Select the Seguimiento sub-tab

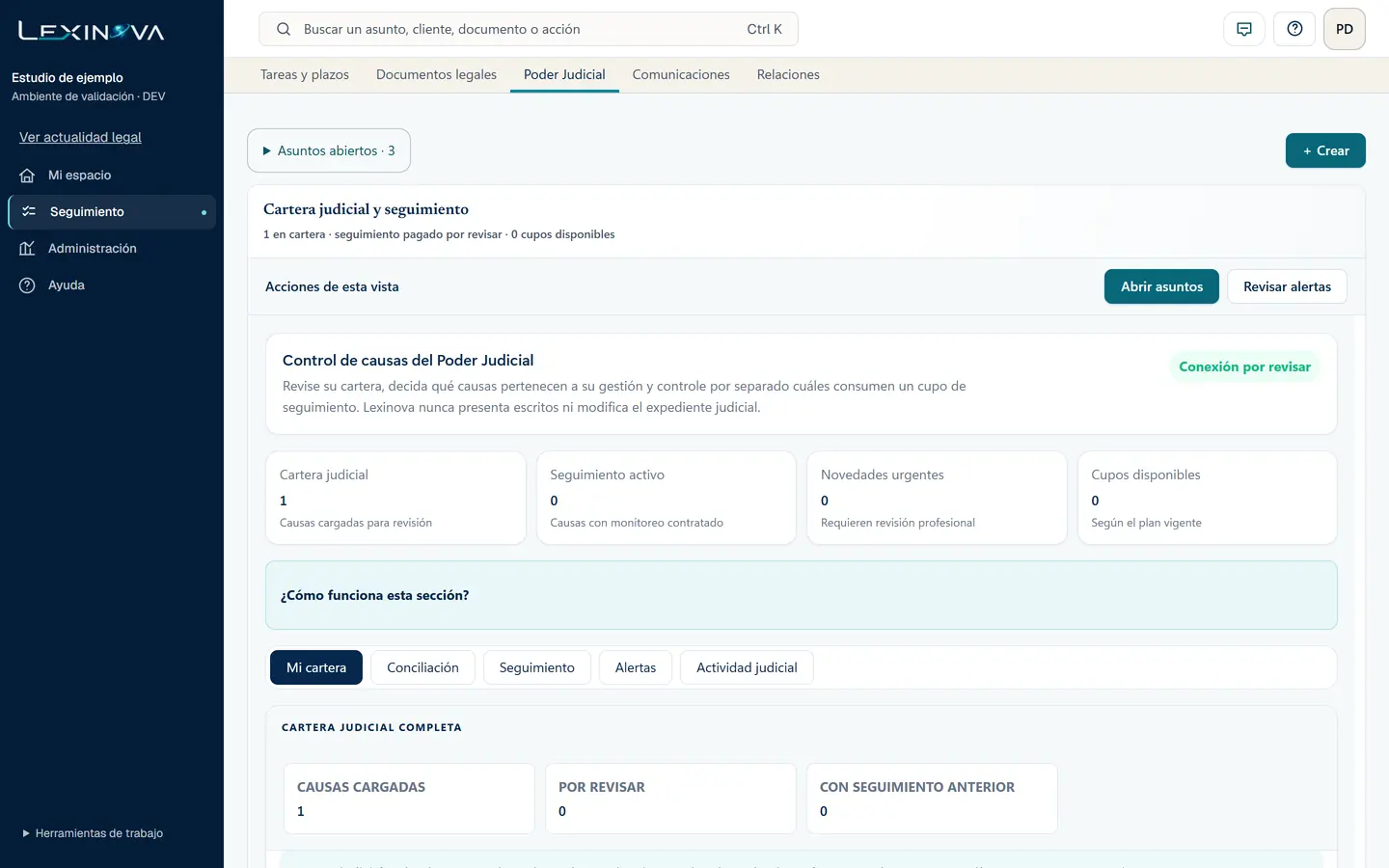536,667
